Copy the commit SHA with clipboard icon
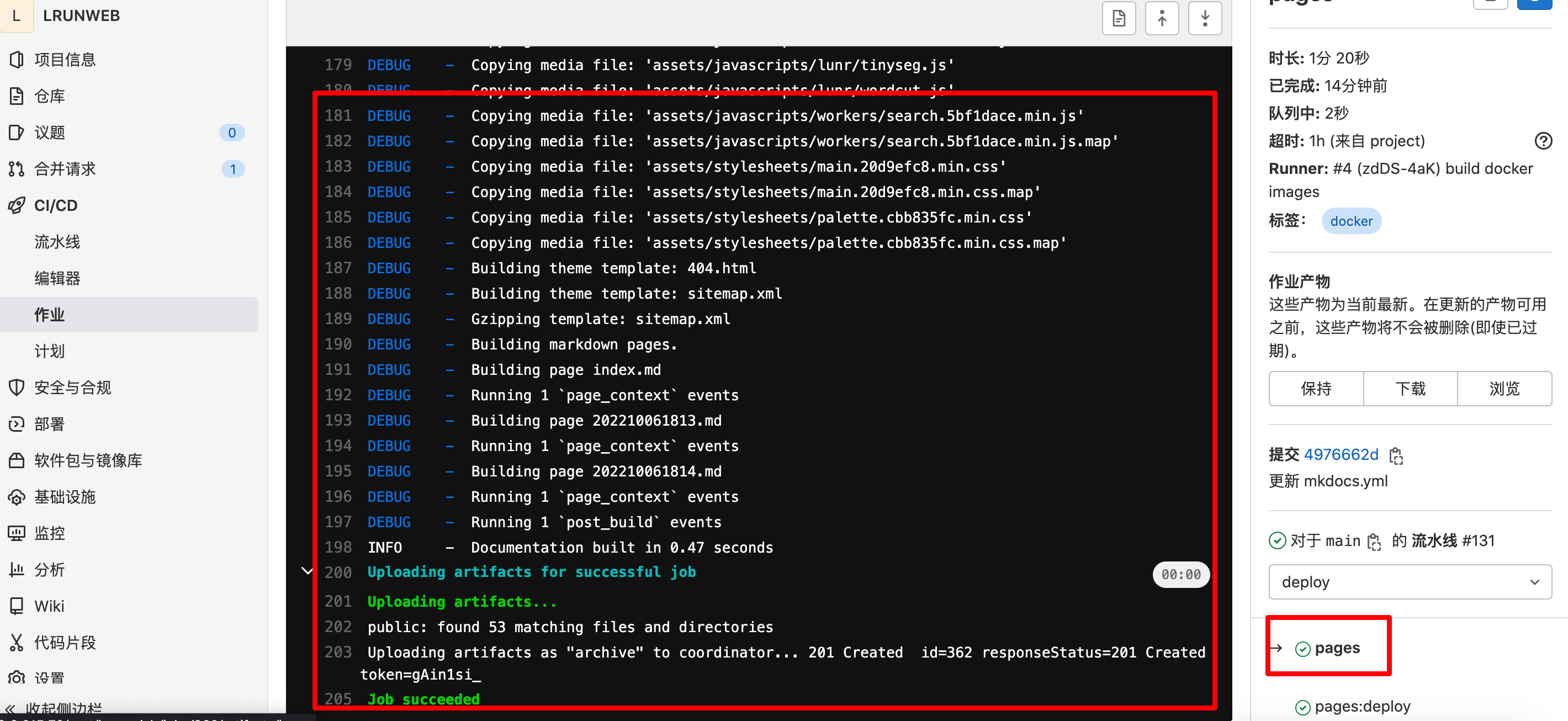 coord(1396,455)
